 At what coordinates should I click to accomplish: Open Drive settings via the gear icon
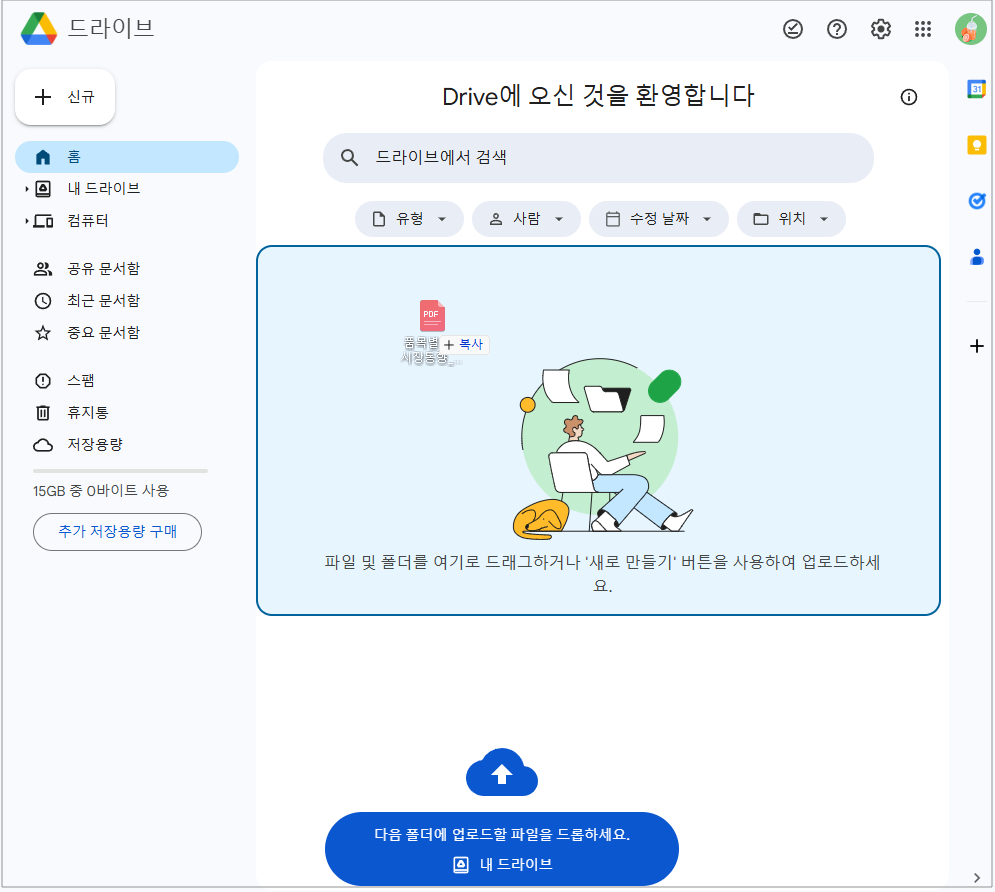click(x=880, y=29)
